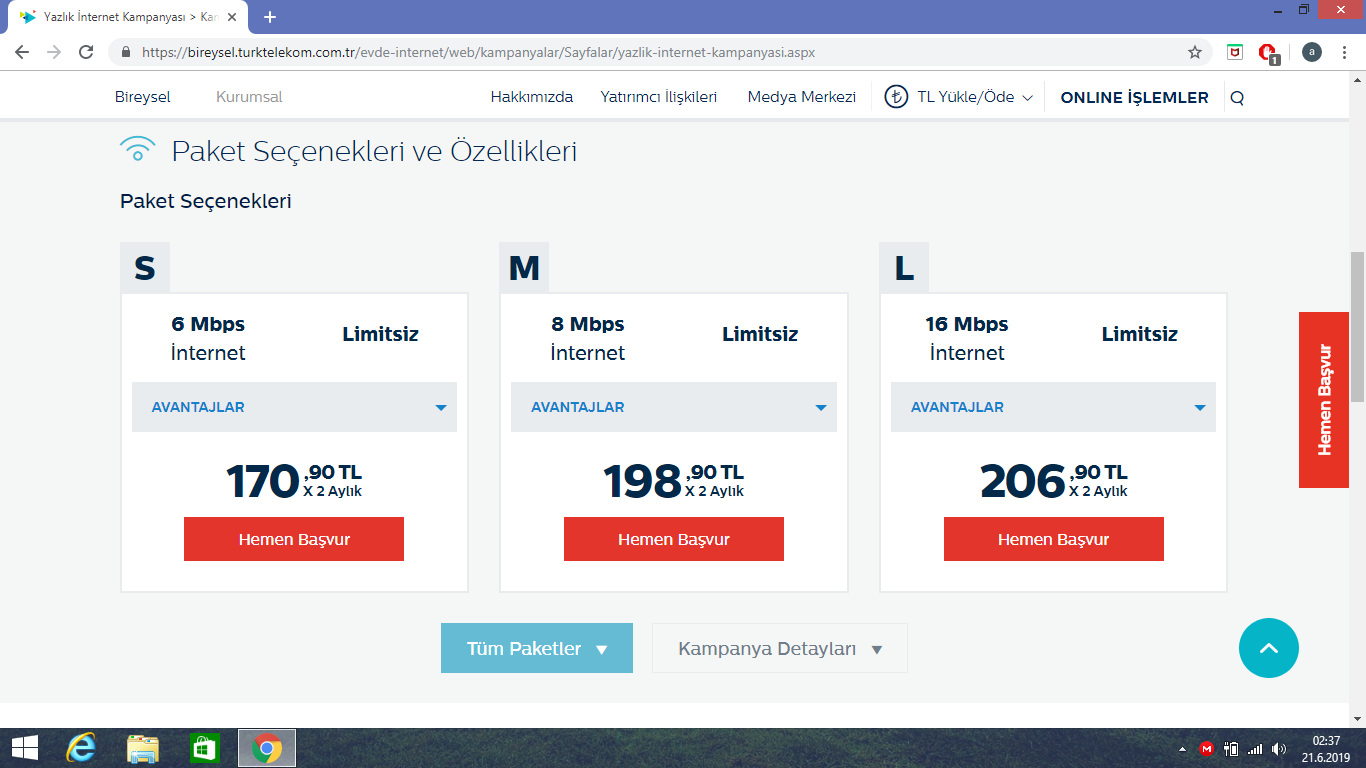
Task: Click the site search magnifier icon
Action: (x=1237, y=98)
